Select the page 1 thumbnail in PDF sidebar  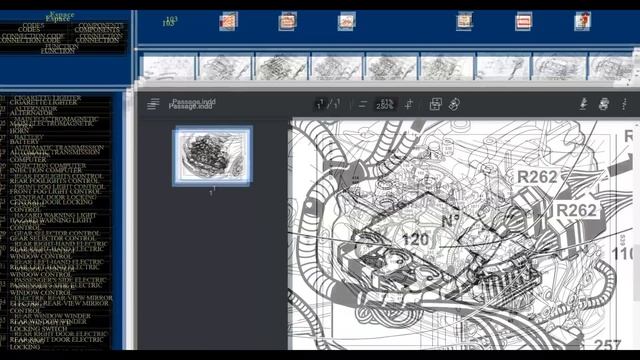pyautogui.click(x=212, y=156)
